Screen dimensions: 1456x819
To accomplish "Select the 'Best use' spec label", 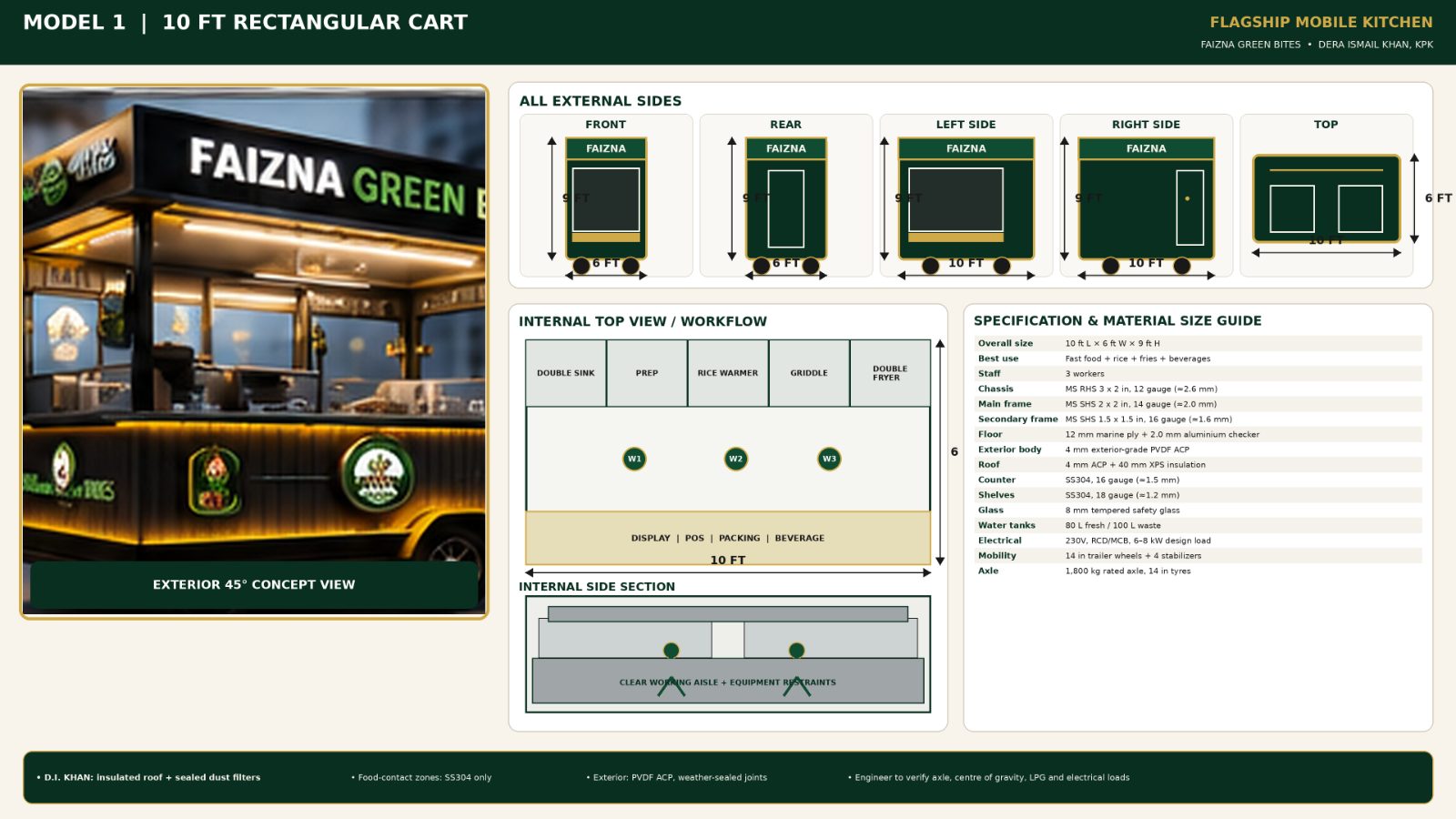I will tap(998, 359).
